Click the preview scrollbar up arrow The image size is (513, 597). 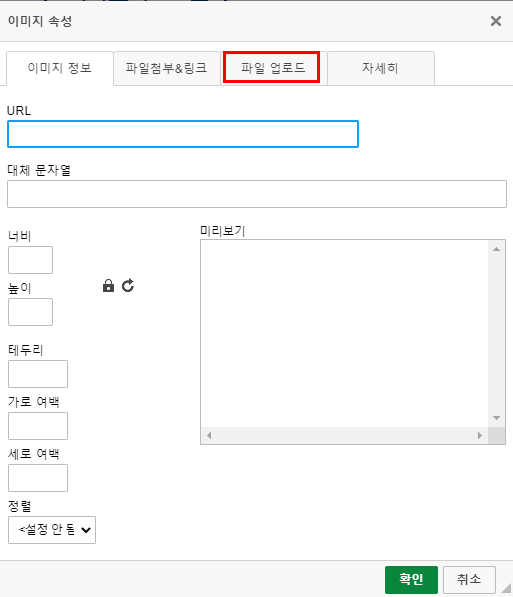click(496, 249)
